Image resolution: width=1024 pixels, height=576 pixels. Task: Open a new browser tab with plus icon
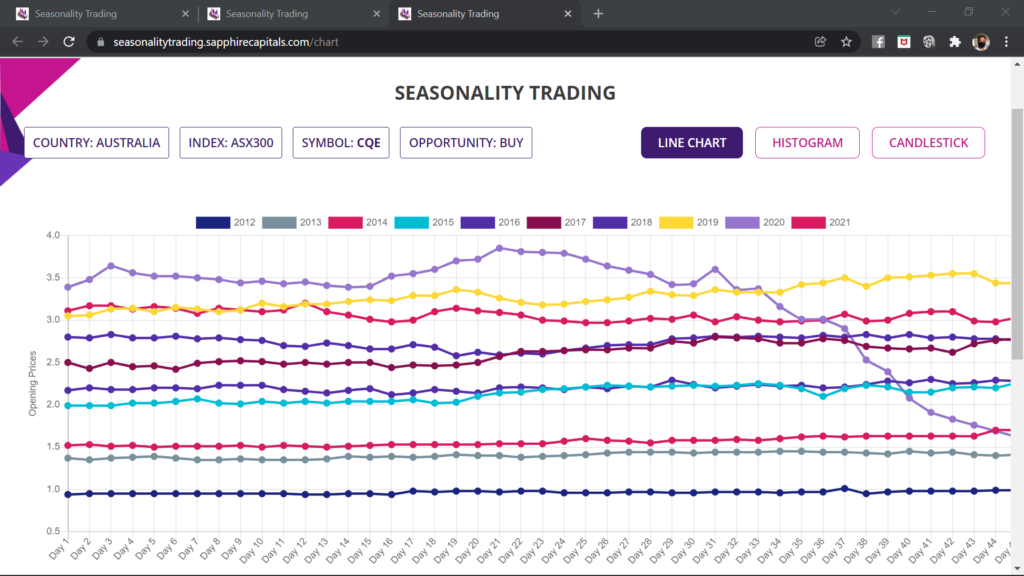598,14
